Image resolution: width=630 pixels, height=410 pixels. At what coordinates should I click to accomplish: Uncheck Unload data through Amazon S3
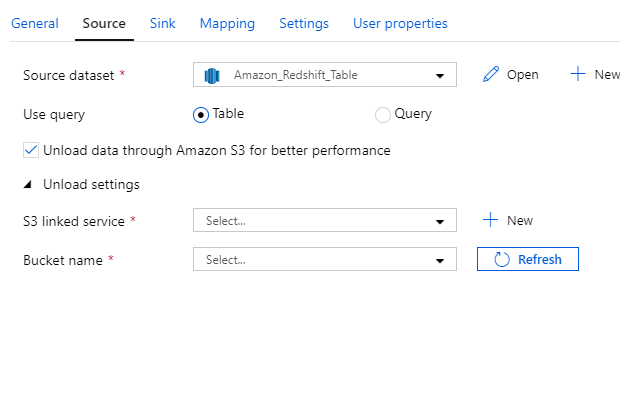[x=31, y=151]
